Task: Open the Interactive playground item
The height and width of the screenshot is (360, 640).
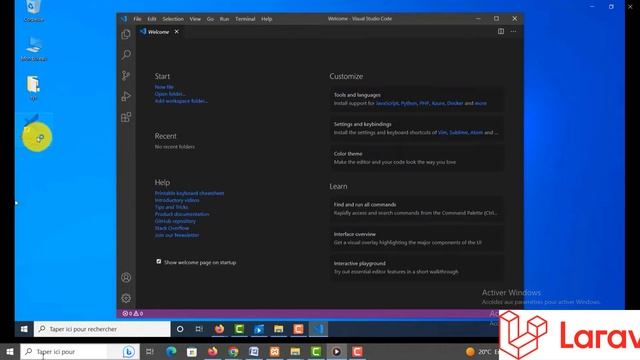Action: (416, 267)
